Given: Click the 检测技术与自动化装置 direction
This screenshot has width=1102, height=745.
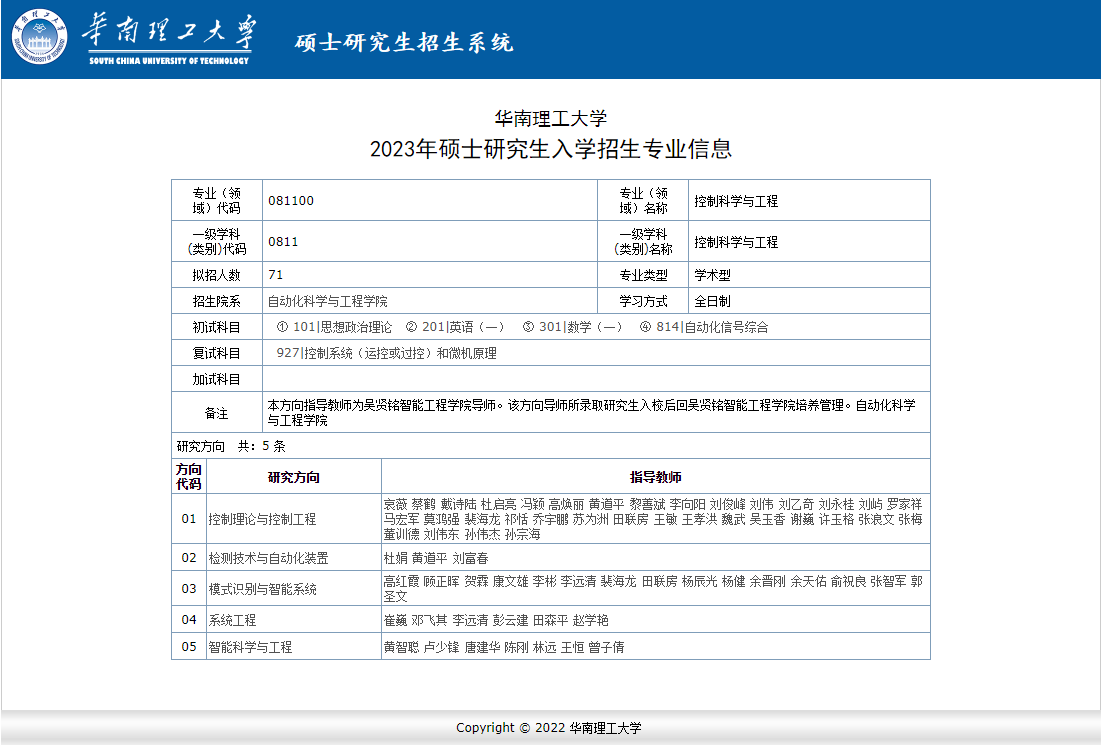Looking at the screenshot, I should pyautogui.click(x=268, y=558).
